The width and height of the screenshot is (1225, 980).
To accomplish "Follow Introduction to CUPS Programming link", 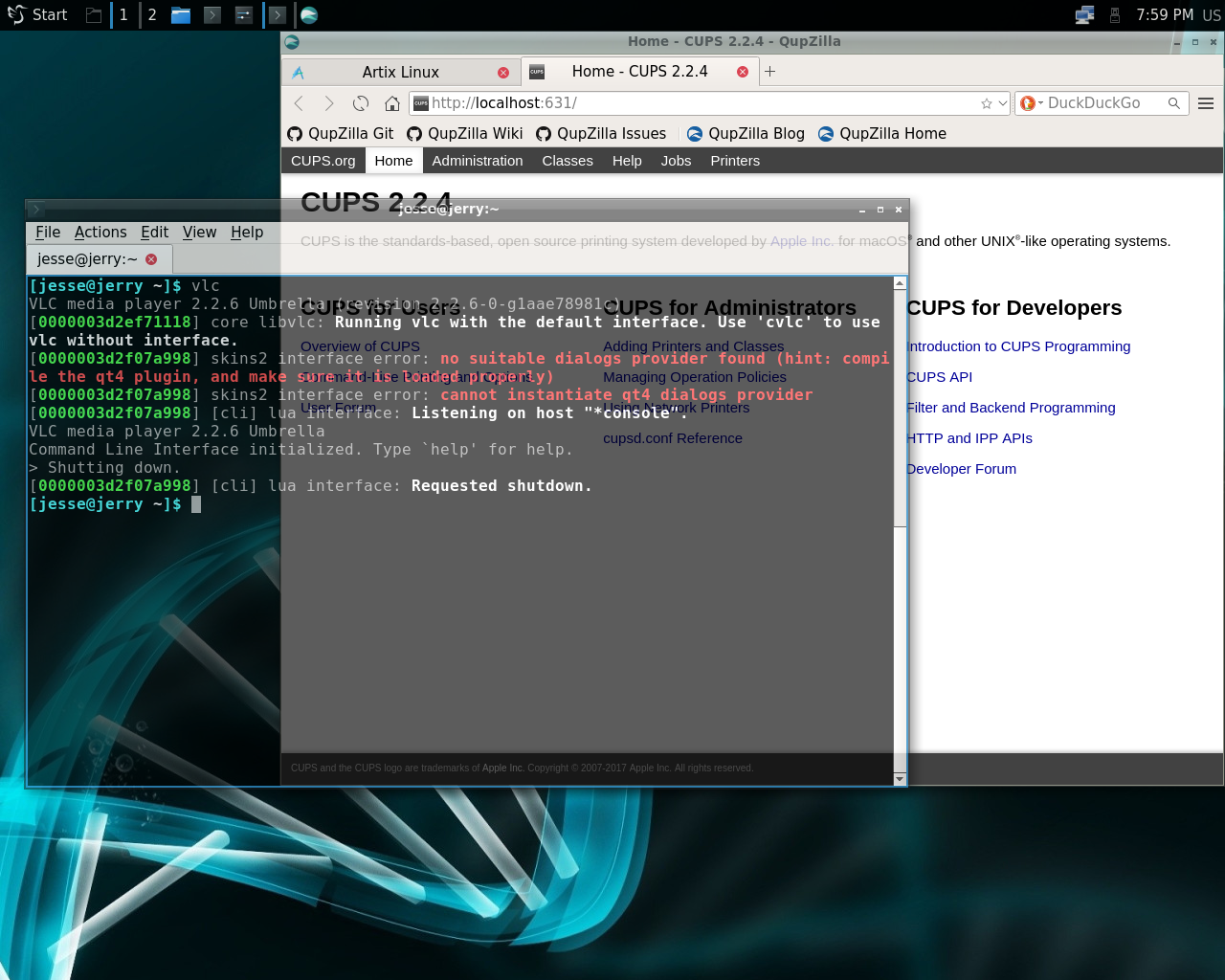I will 1018,346.
